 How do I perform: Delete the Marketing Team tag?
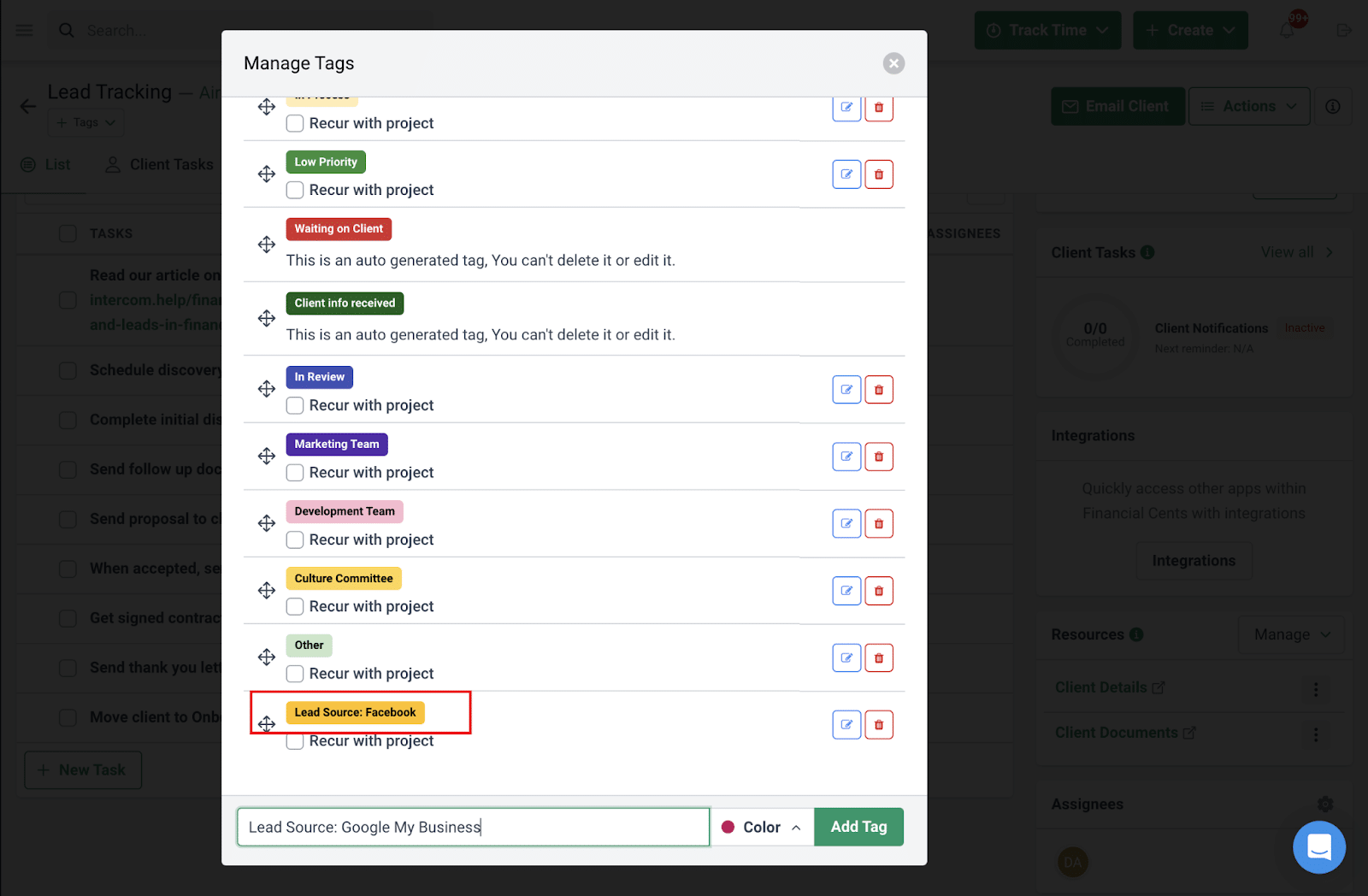[879, 457]
